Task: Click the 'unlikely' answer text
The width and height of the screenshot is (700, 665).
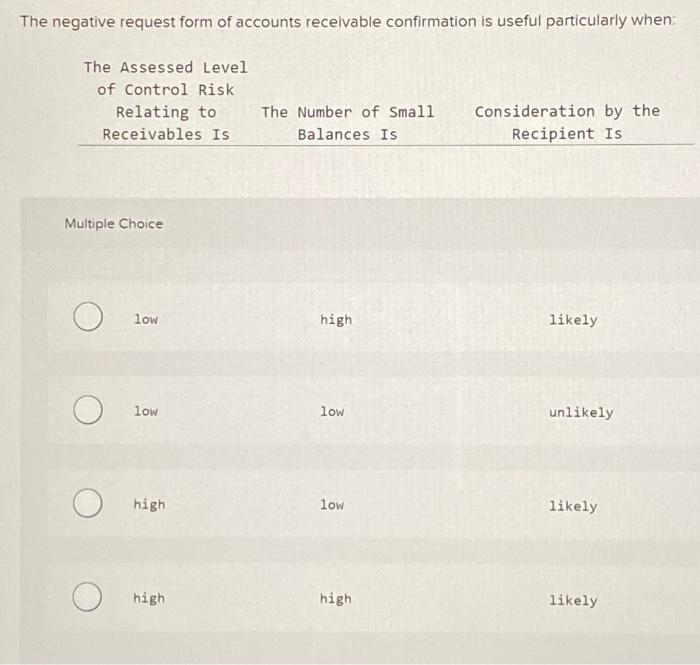Action: coord(581,412)
